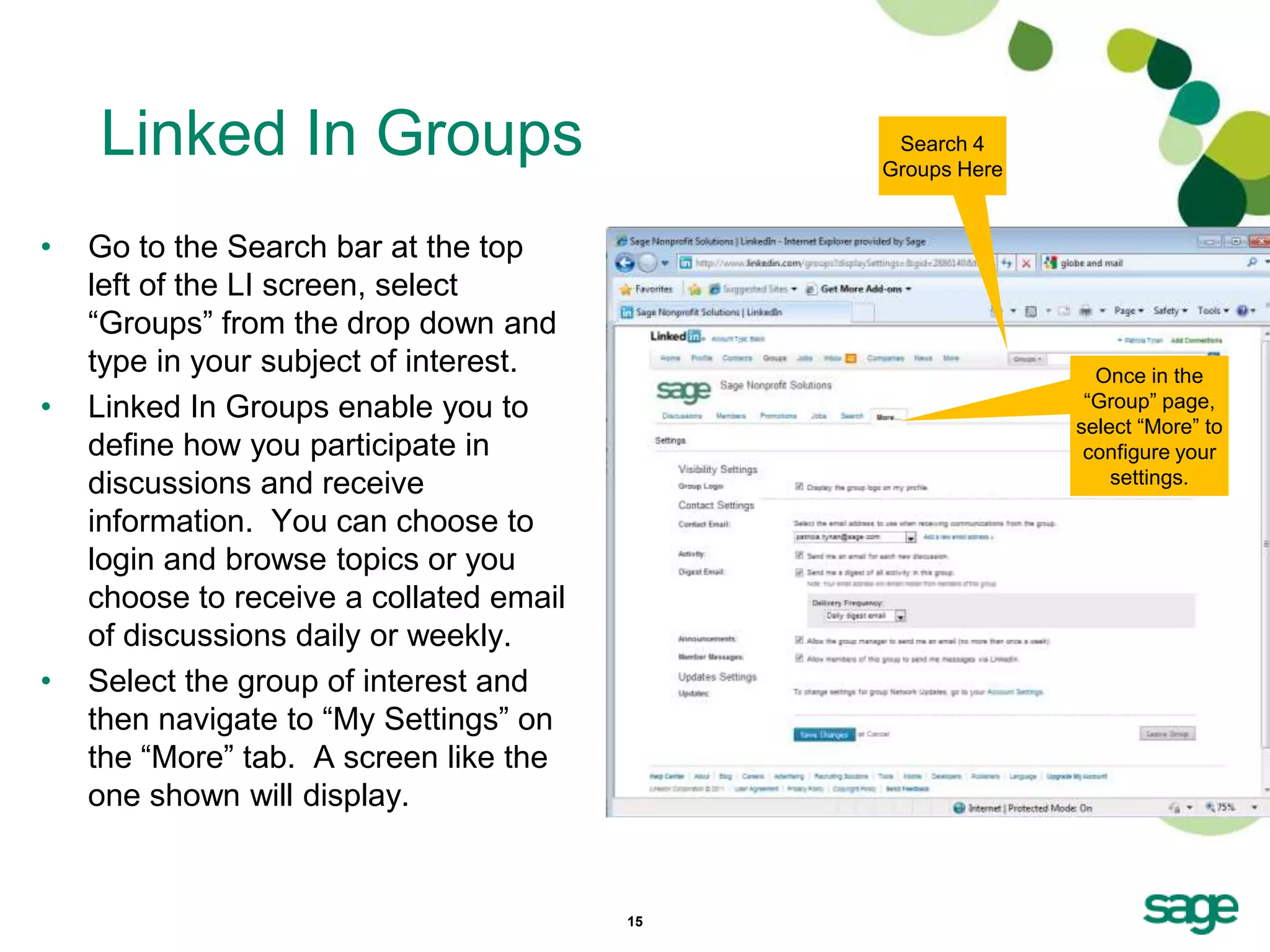The image size is (1270, 952).
Task: Open the recent pages dropdown beside Forward
Action: pos(665,263)
